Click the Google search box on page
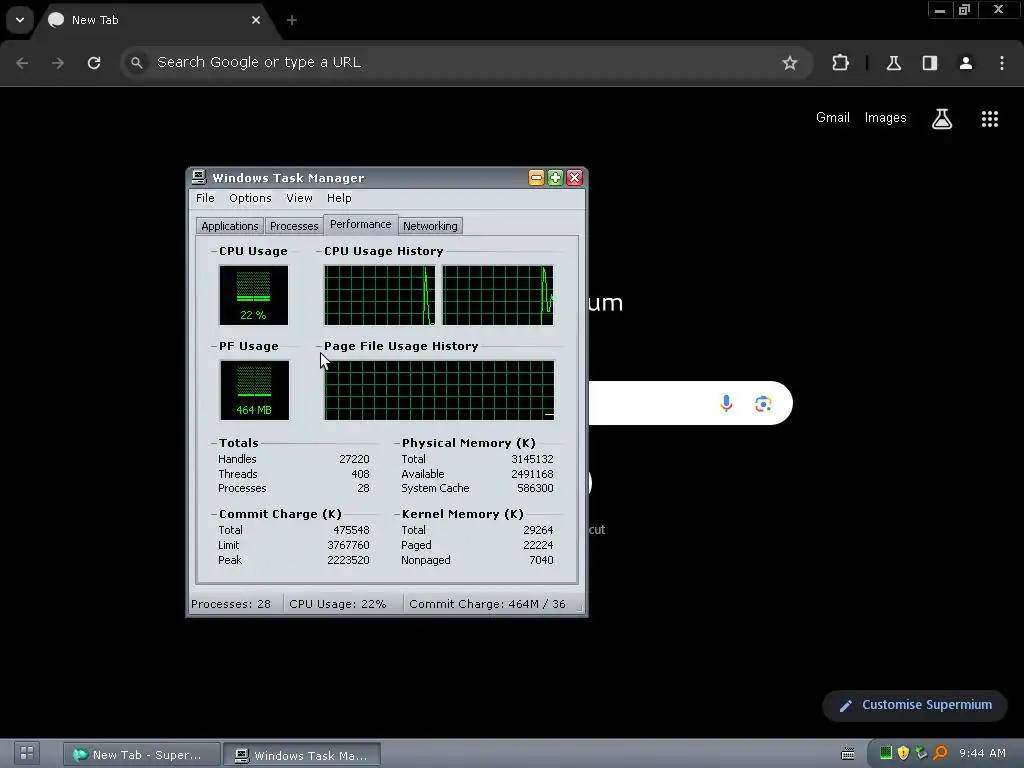This screenshot has width=1024, height=768. 690,403
